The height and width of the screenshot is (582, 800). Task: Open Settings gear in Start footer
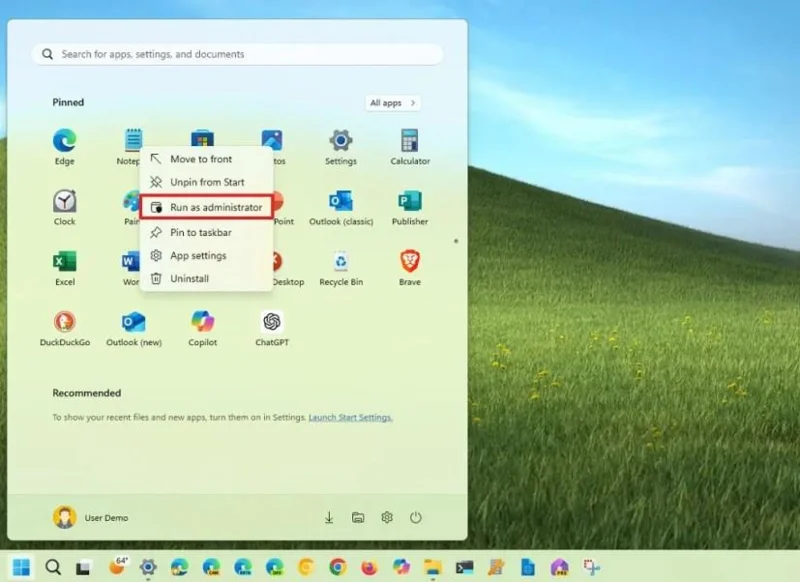coord(387,518)
